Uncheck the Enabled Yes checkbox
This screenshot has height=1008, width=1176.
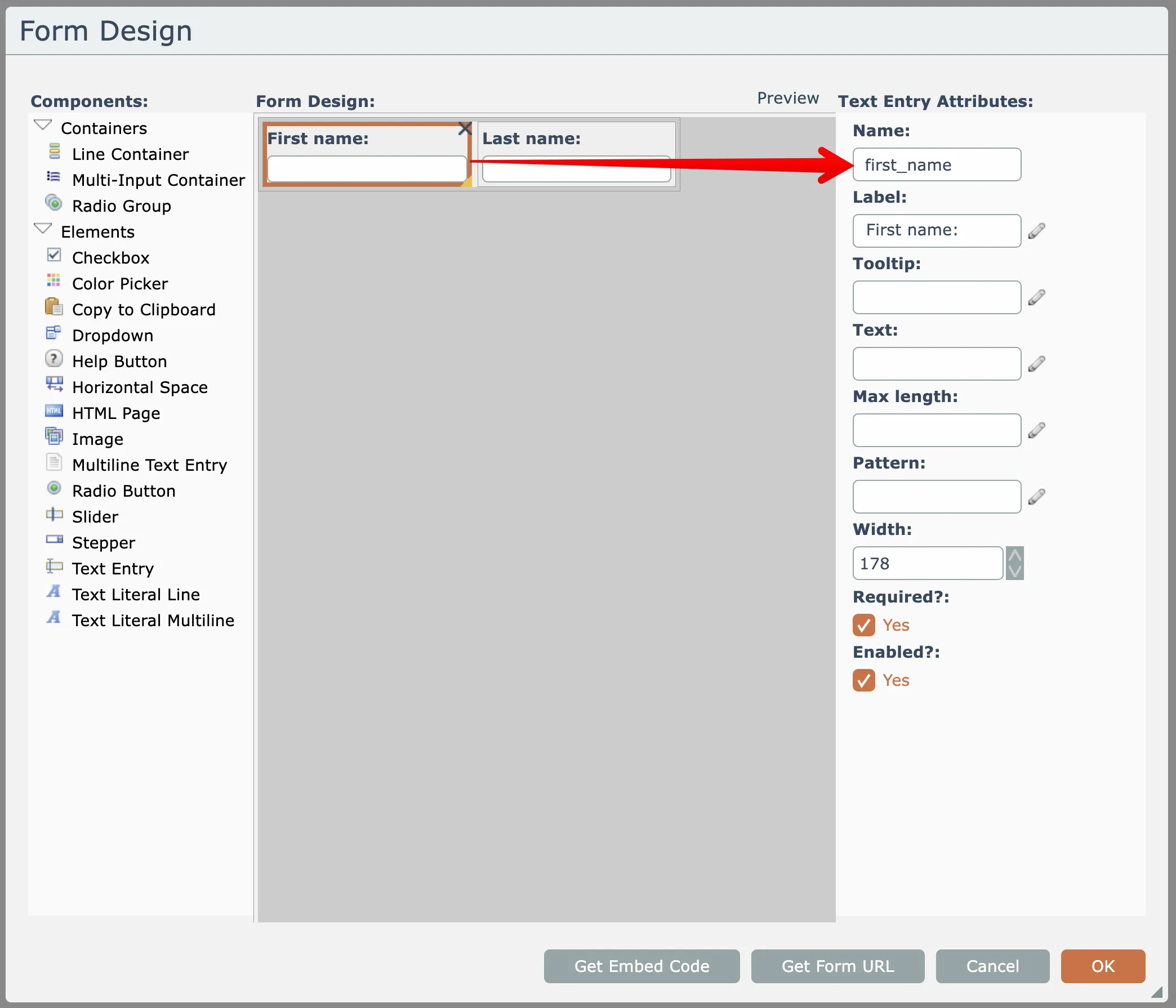(x=863, y=680)
